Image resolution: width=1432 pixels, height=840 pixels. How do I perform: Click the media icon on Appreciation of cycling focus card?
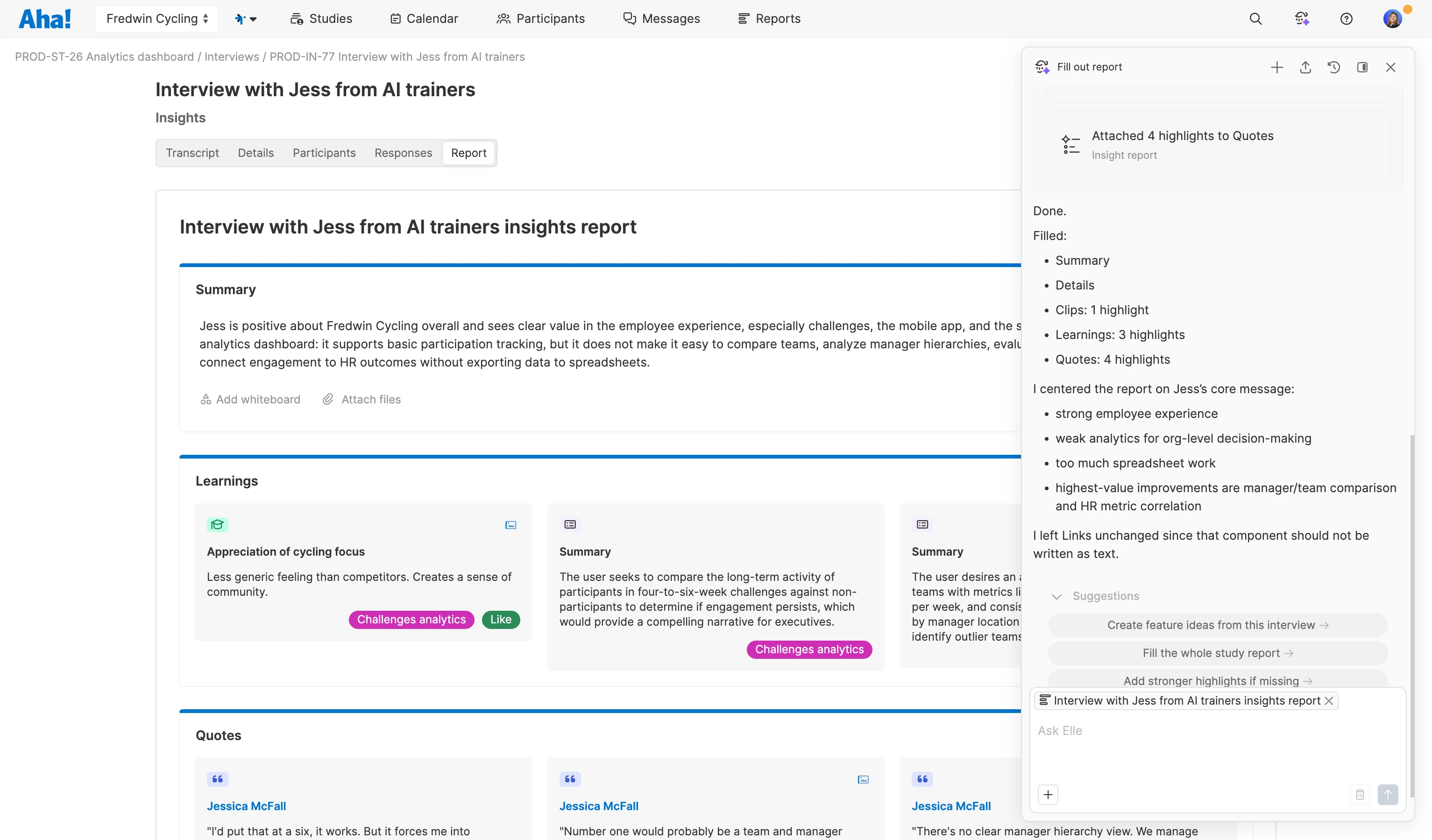point(511,525)
